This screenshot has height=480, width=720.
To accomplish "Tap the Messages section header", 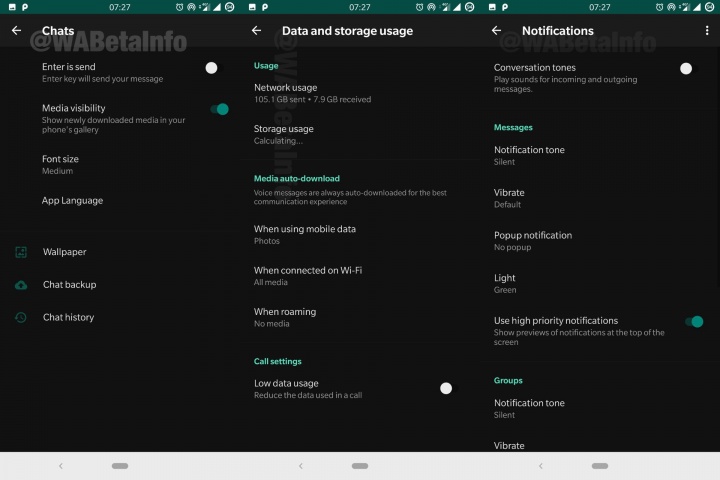I will coord(513,128).
